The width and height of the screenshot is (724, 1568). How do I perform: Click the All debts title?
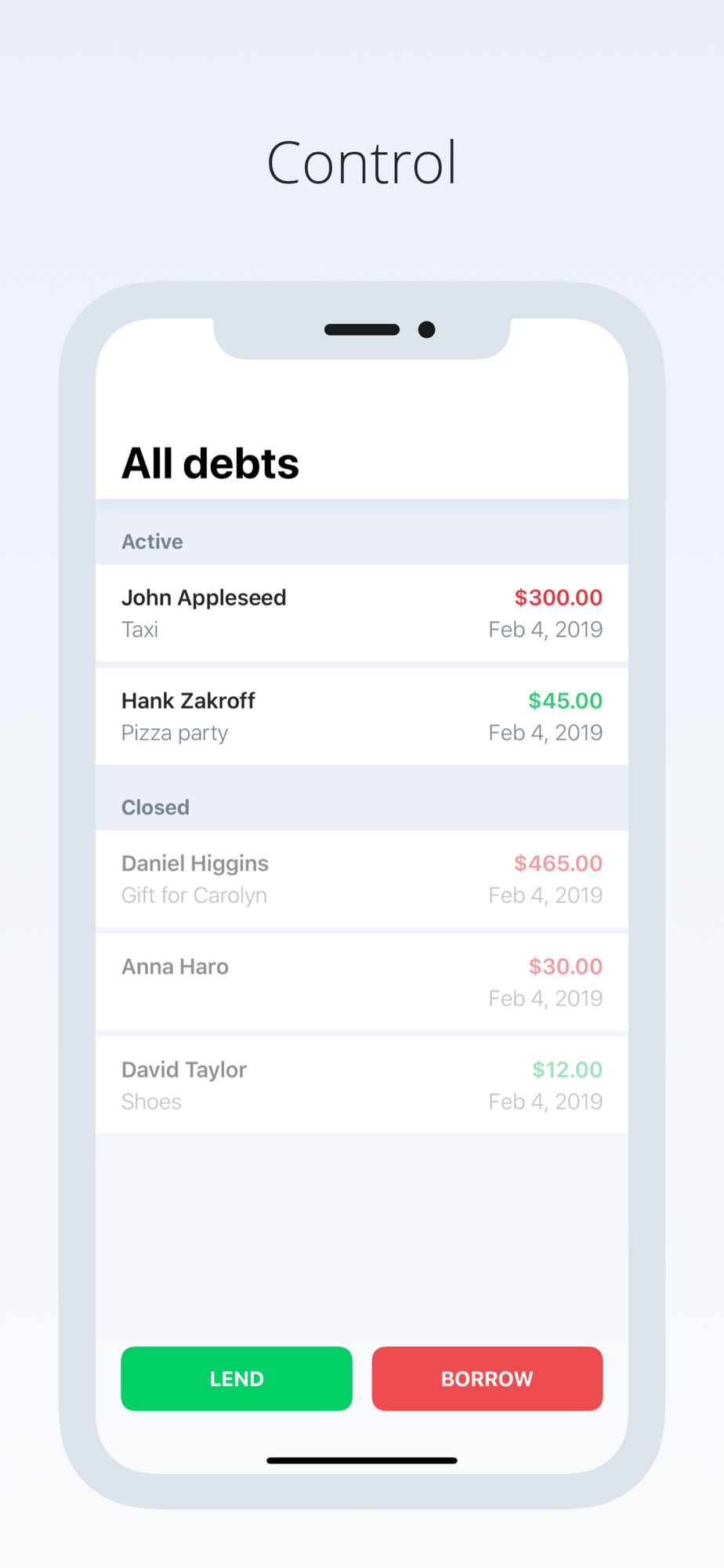(210, 463)
